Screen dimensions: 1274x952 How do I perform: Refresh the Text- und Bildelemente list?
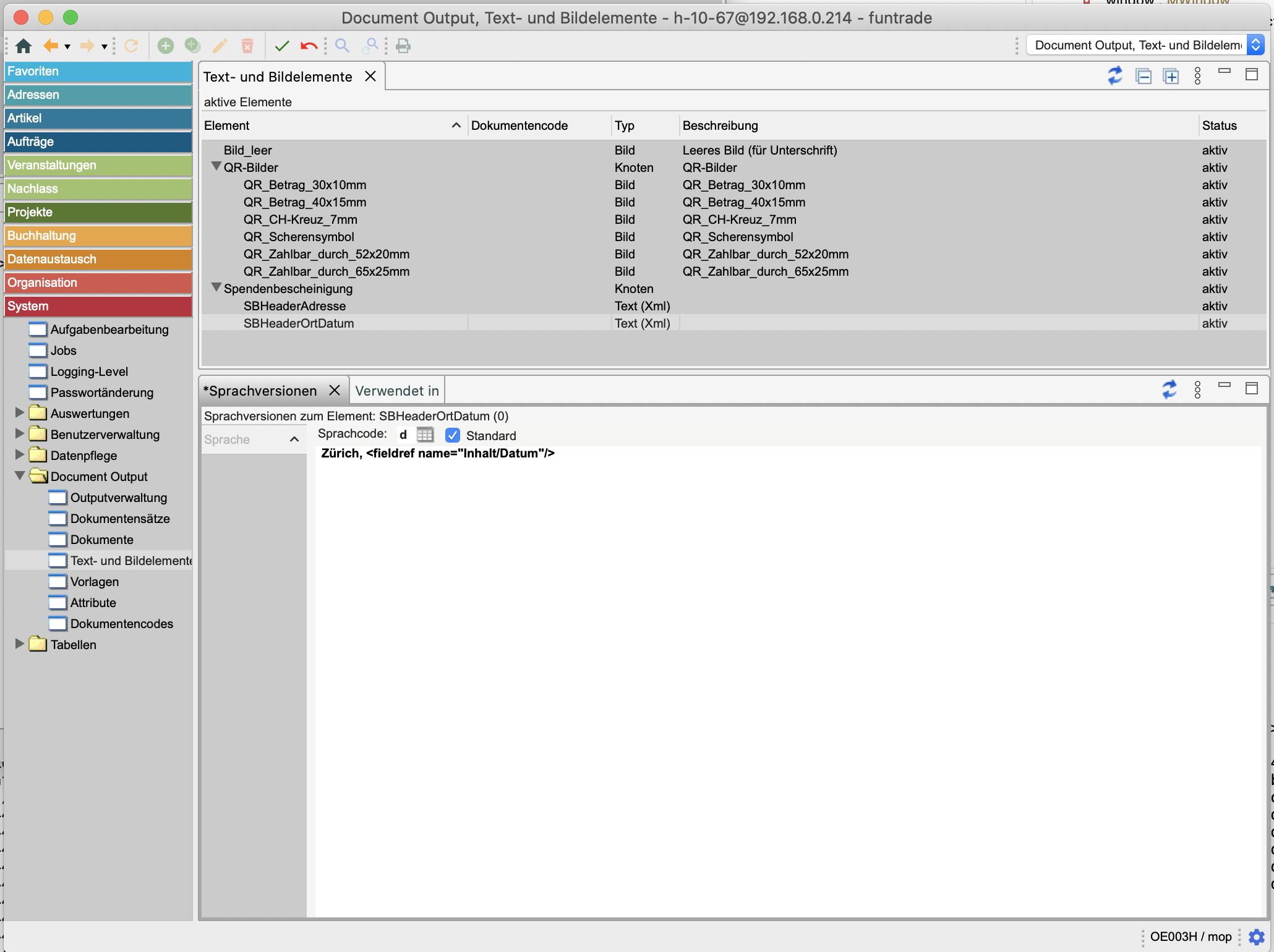click(x=1114, y=76)
